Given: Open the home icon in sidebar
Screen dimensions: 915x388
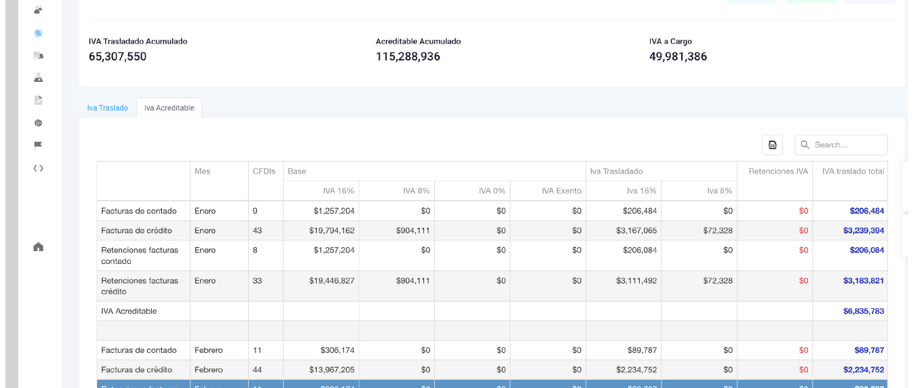Looking at the screenshot, I should 39,247.
